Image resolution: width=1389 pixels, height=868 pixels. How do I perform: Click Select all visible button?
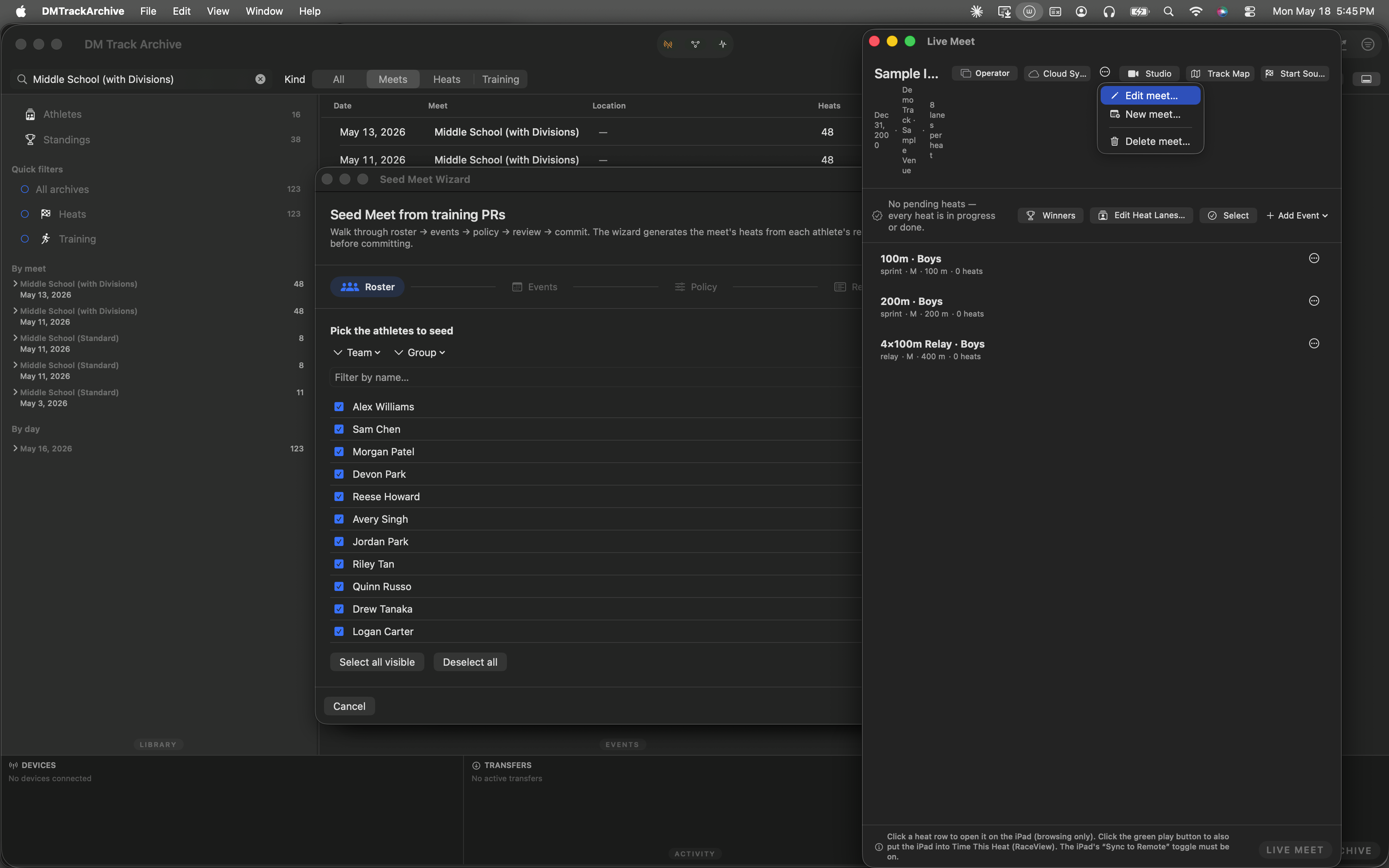[x=377, y=662]
